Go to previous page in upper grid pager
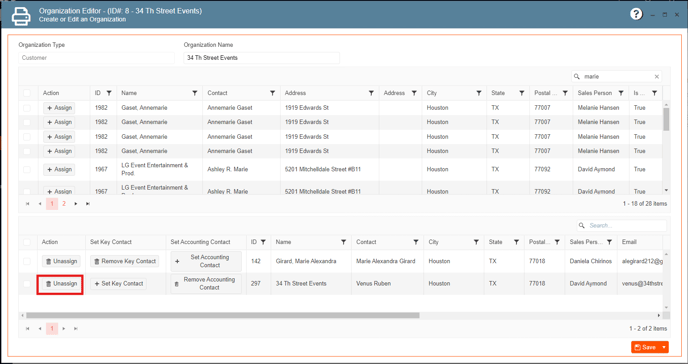This screenshot has height=364, width=688. click(x=39, y=203)
